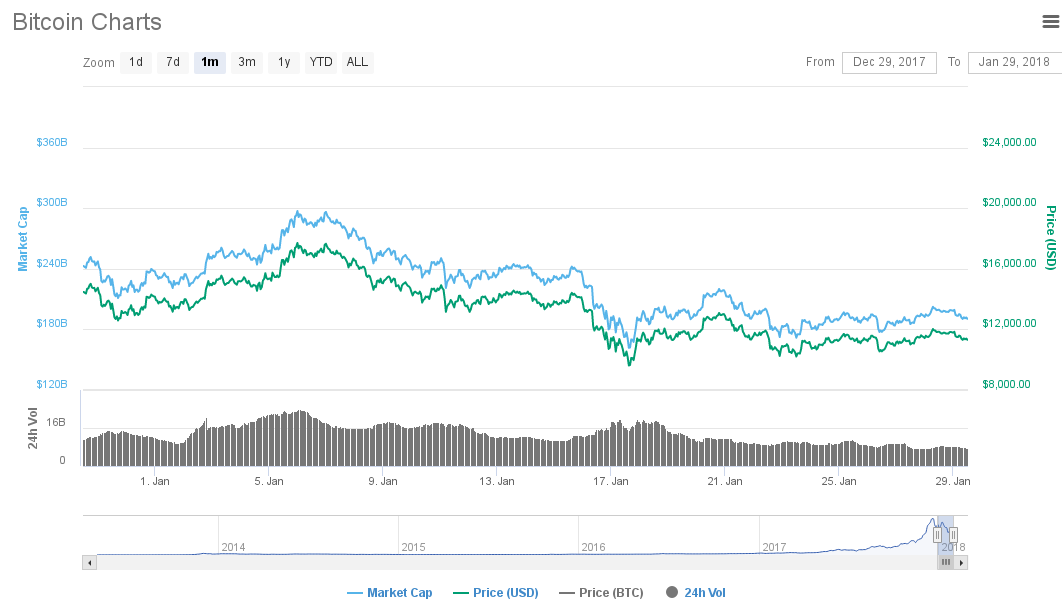Open the chart hamburger menu
The width and height of the screenshot is (1062, 604).
1050,22
